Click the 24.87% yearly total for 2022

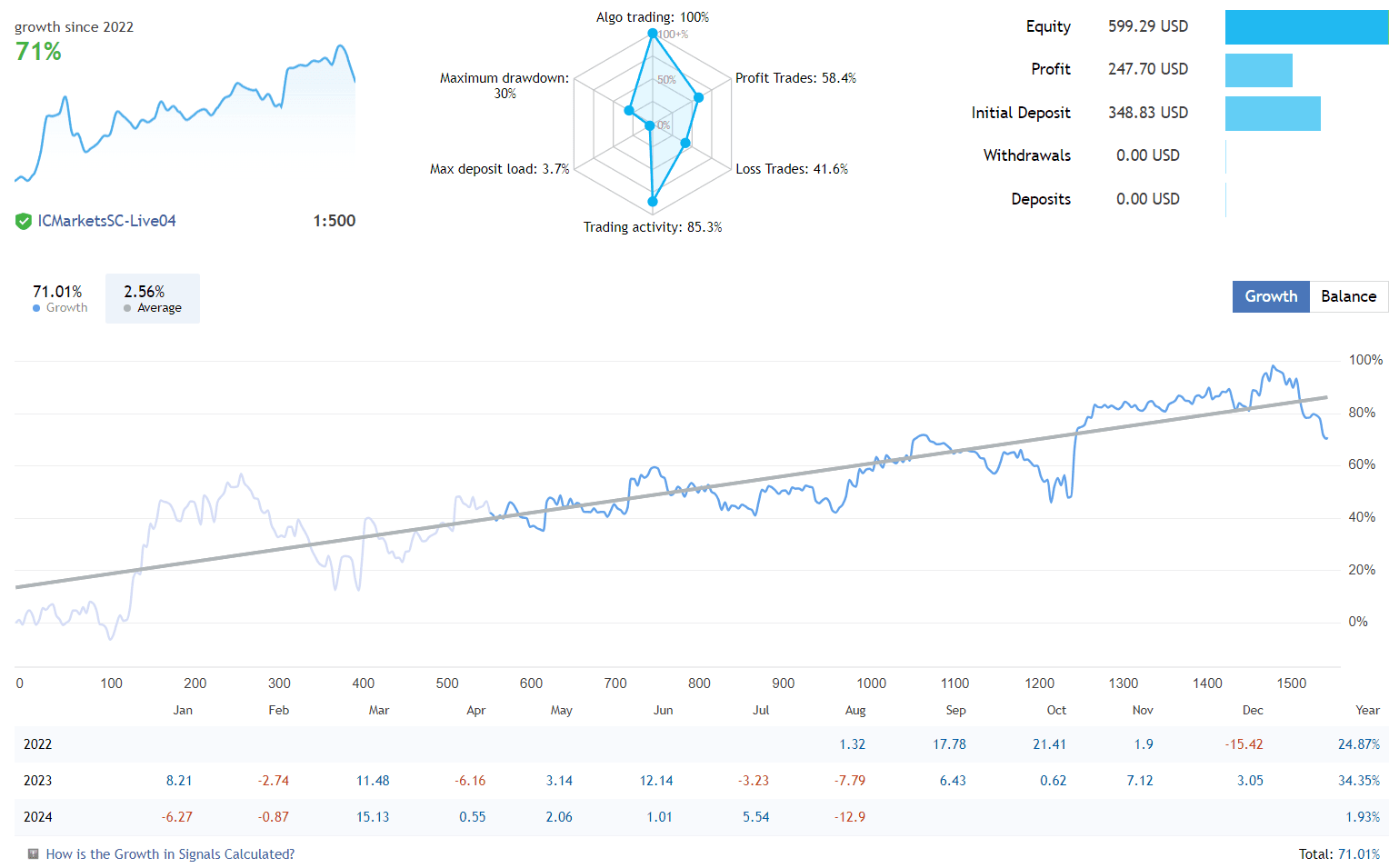point(1358,743)
